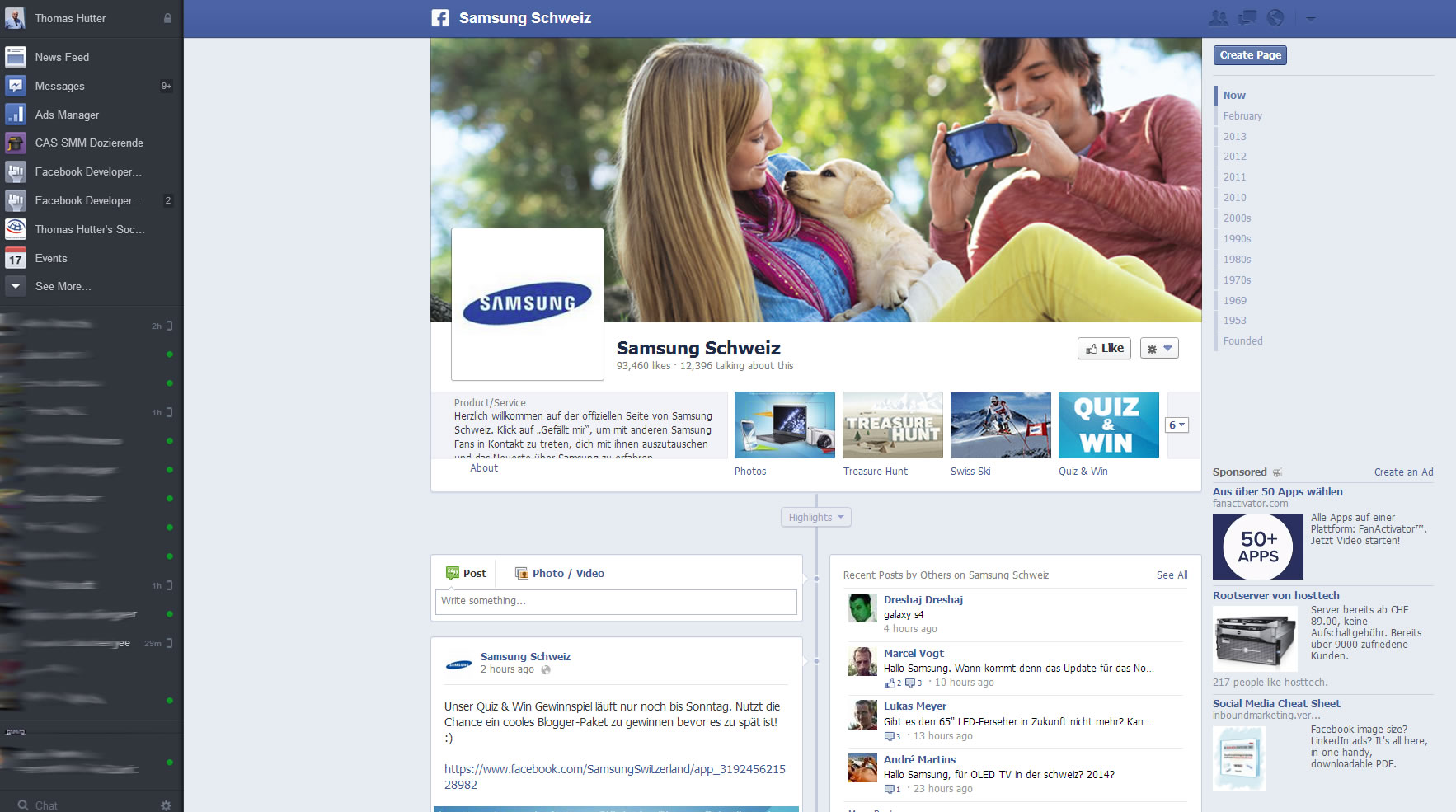
Task: Open the Rootserver von hosttech ad title
Action: [1275, 596]
